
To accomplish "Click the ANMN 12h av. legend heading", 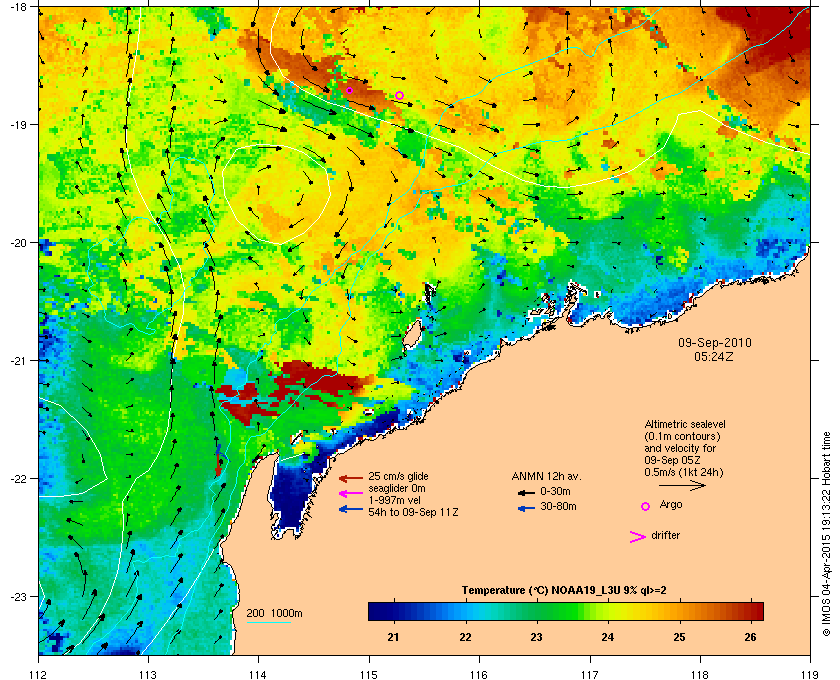I will click(546, 477).
